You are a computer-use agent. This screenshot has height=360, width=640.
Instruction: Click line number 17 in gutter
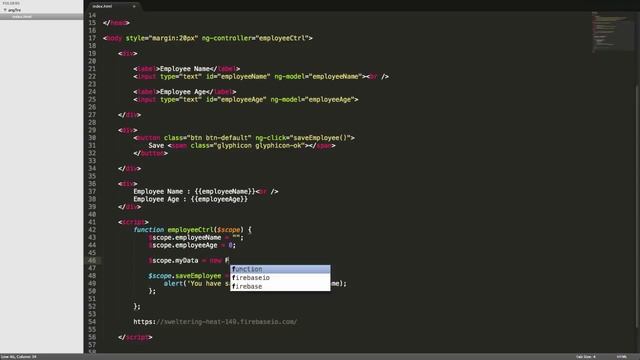(92, 38)
